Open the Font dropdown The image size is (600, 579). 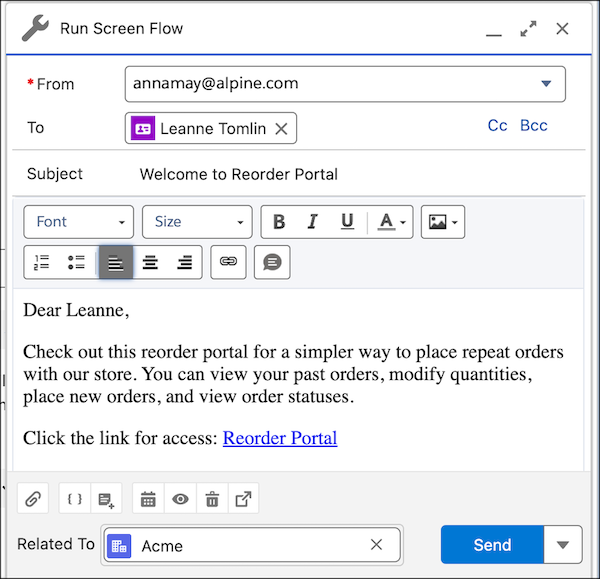(x=79, y=222)
